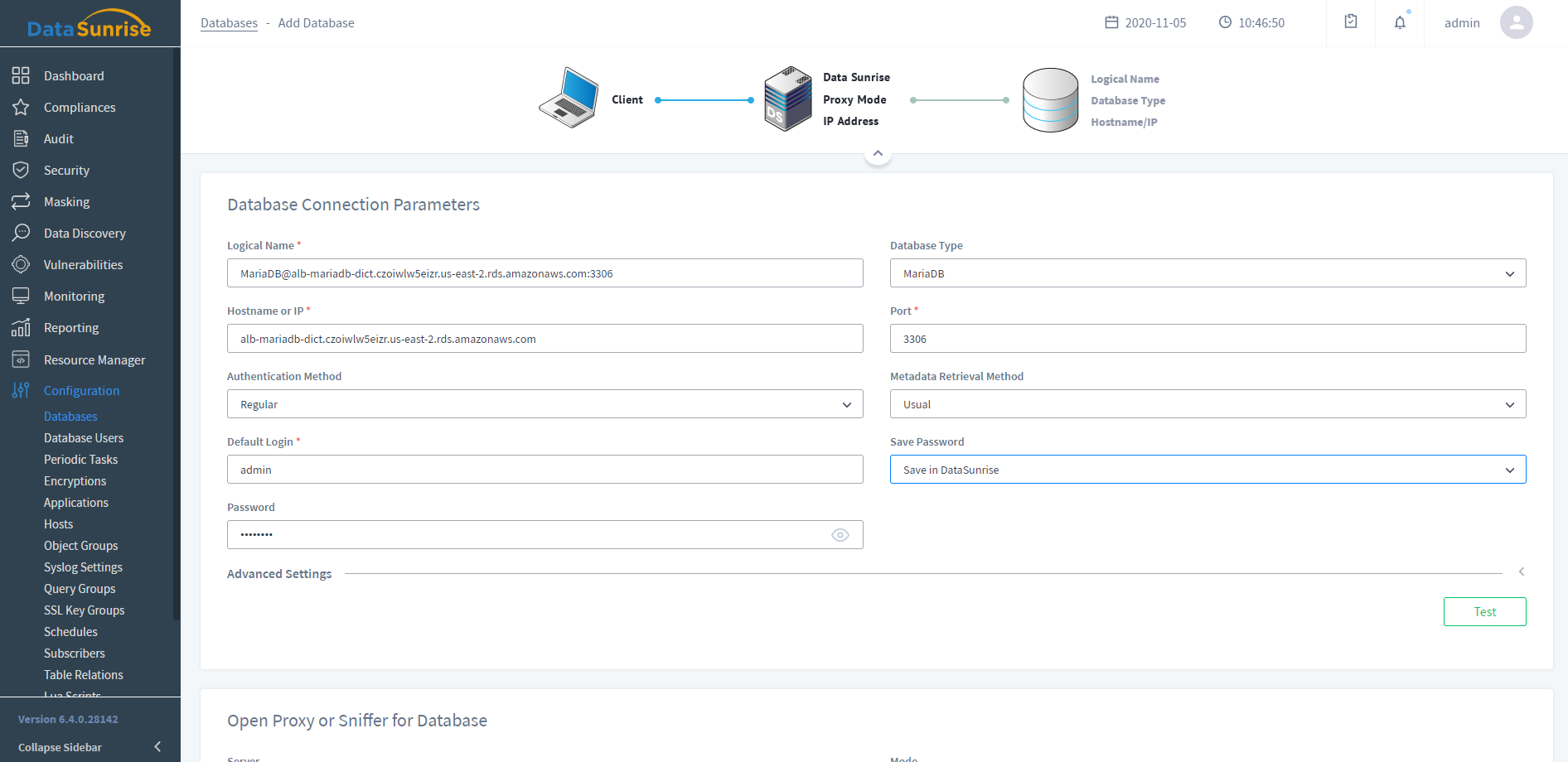
Task: Click the Dashboard grid icon in sidebar
Action: click(21, 76)
